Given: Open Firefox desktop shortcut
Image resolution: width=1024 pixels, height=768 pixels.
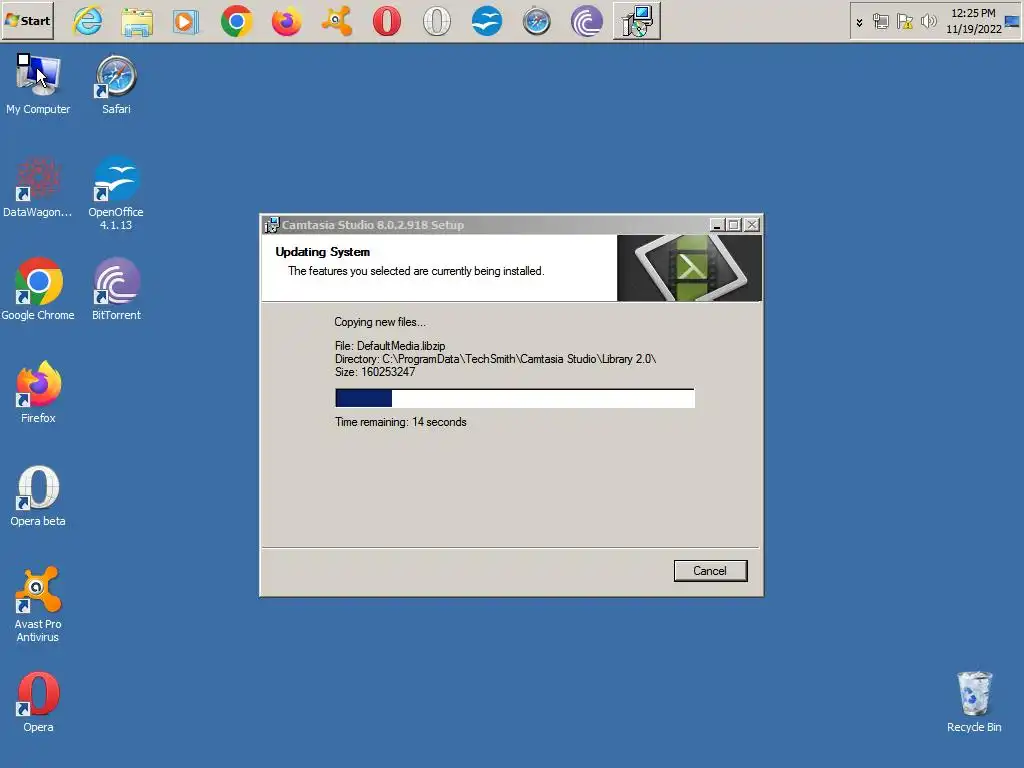Looking at the screenshot, I should point(38,392).
